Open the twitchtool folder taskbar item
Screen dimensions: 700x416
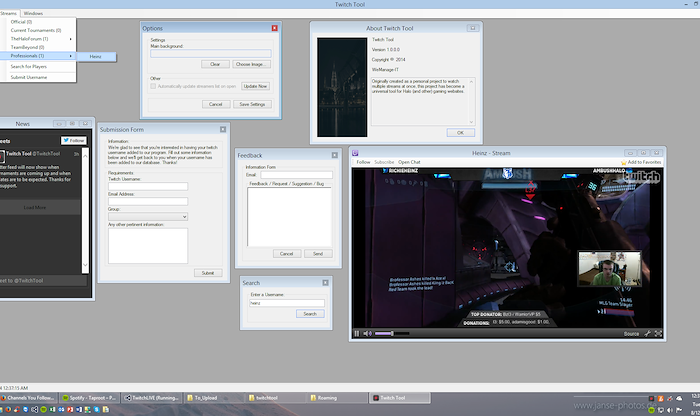[x=275, y=398]
